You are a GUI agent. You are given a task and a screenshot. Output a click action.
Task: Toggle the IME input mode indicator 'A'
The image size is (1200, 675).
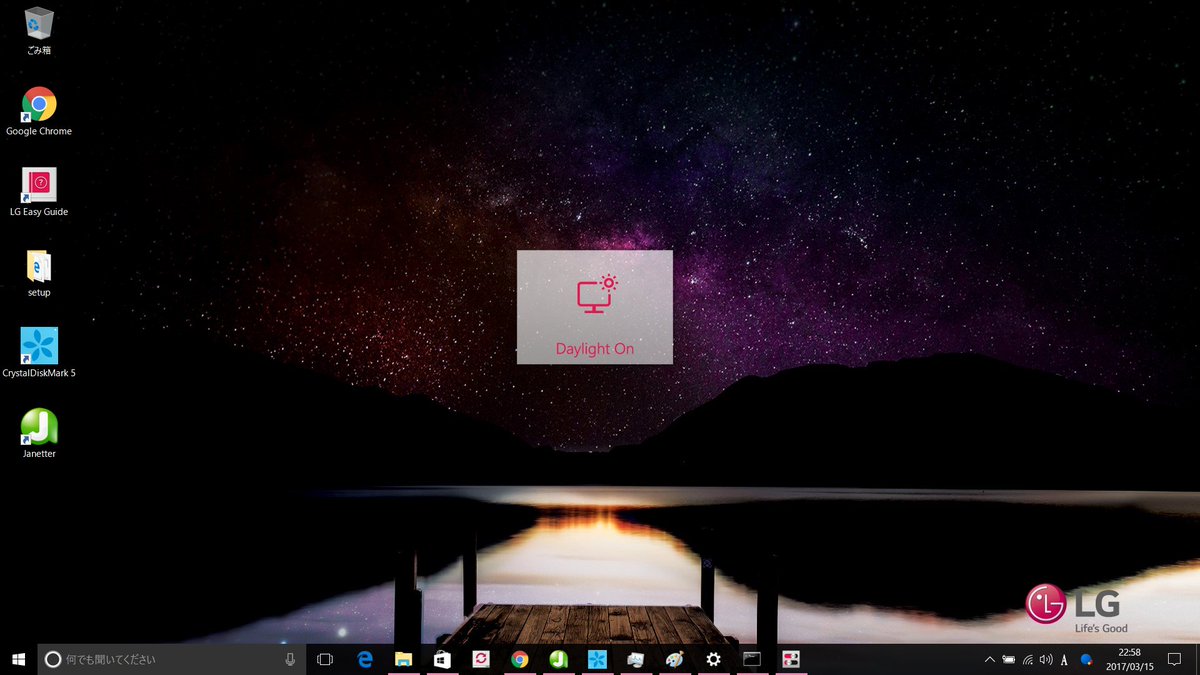(1064, 659)
